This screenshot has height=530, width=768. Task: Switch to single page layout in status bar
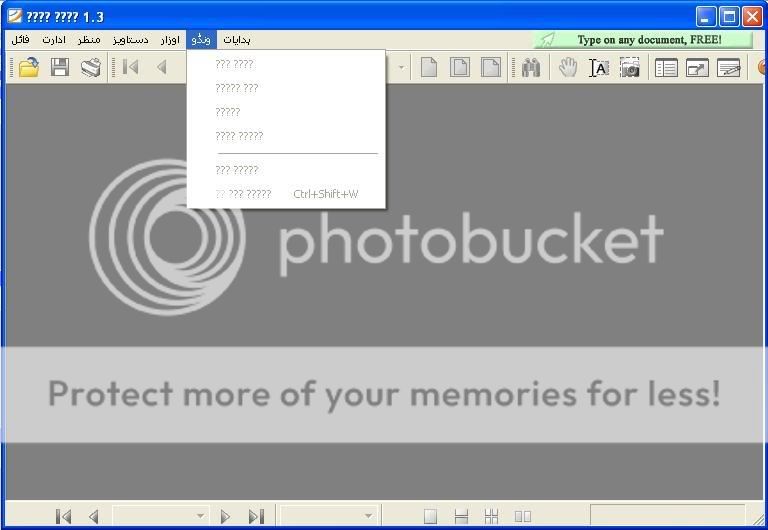(430, 516)
